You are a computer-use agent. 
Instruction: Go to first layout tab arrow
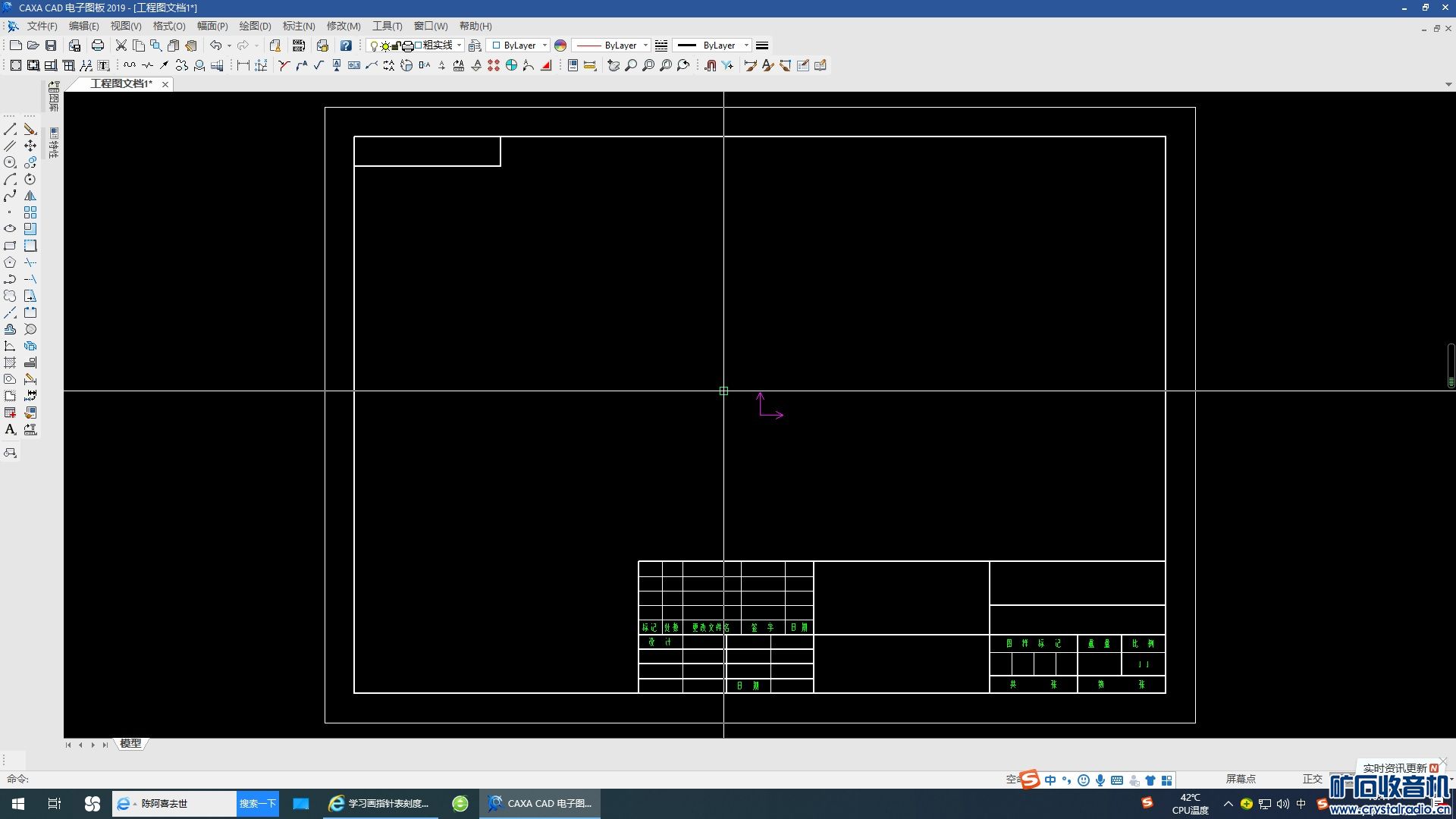[x=68, y=745]
